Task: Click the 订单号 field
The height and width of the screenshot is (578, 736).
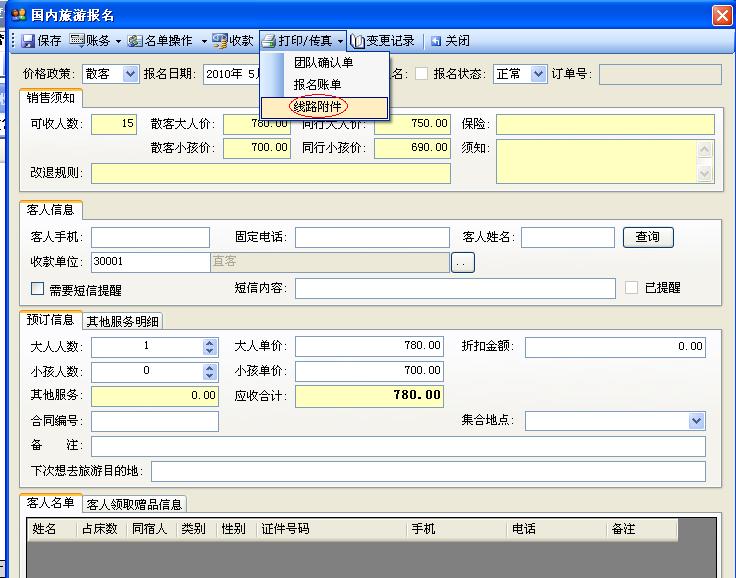Action: click(x=660, y=74)
